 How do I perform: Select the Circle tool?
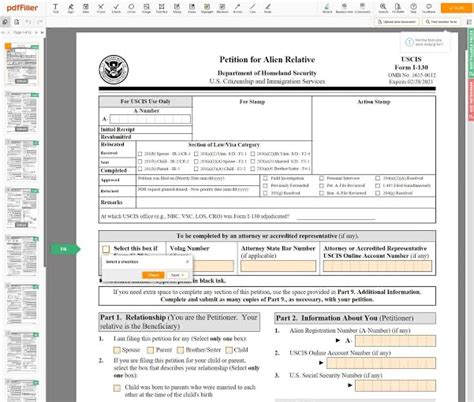[131, 8]
